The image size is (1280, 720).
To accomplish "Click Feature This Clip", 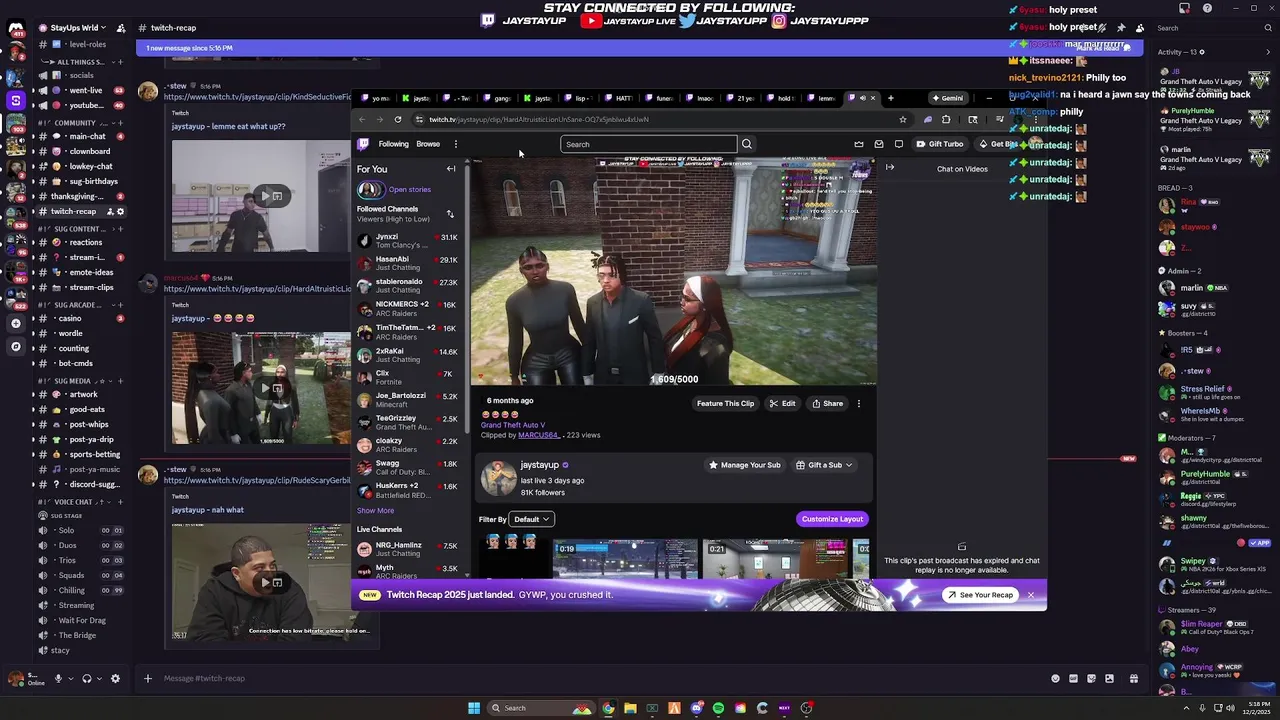I will point(725,404).
